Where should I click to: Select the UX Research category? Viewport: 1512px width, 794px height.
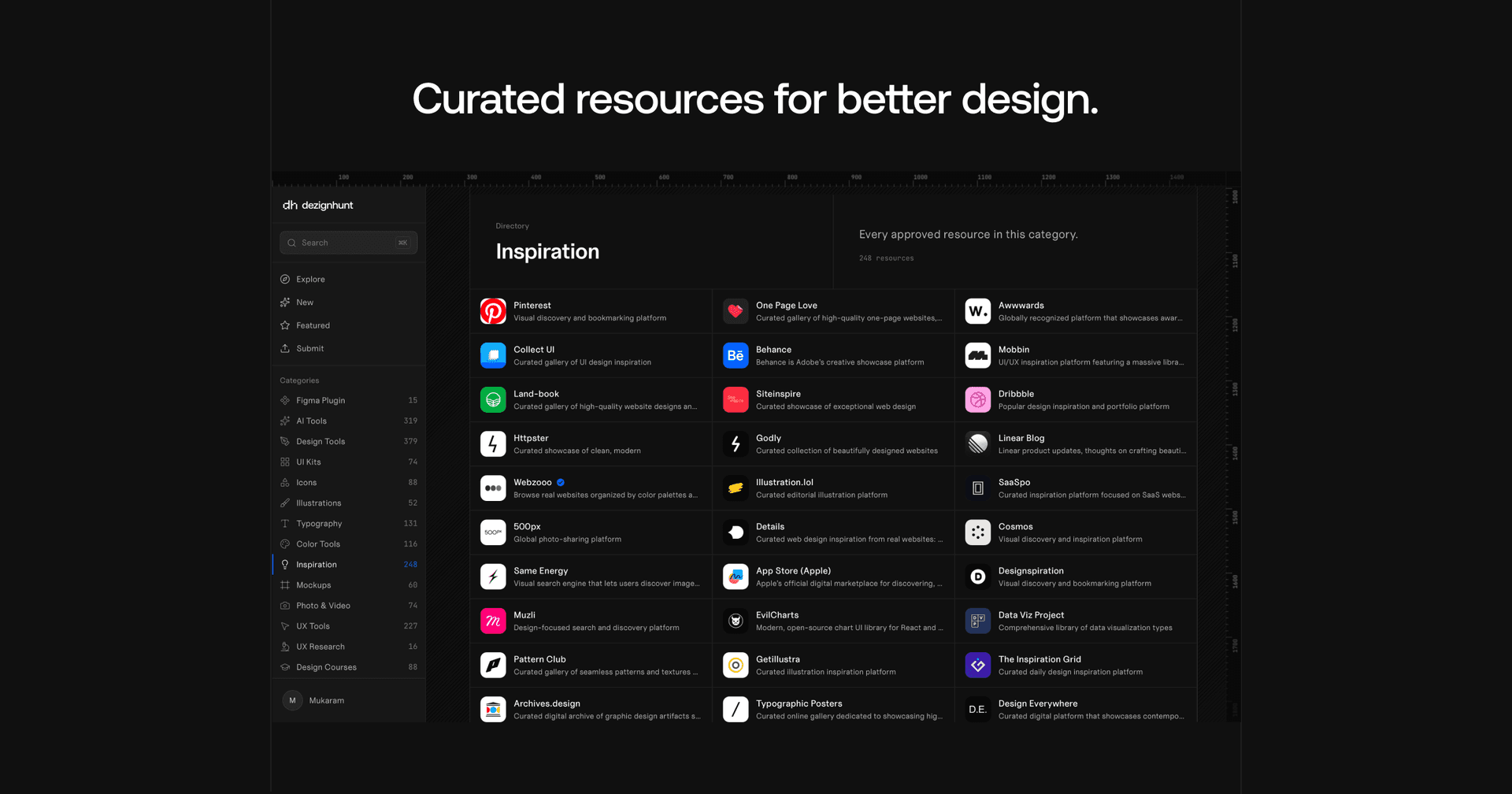point(348,646)
